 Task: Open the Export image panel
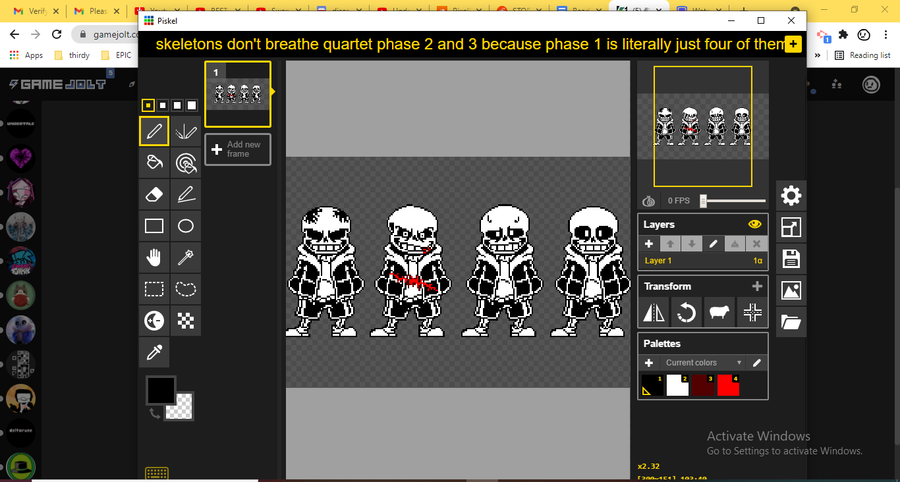[x=790, y=291]
